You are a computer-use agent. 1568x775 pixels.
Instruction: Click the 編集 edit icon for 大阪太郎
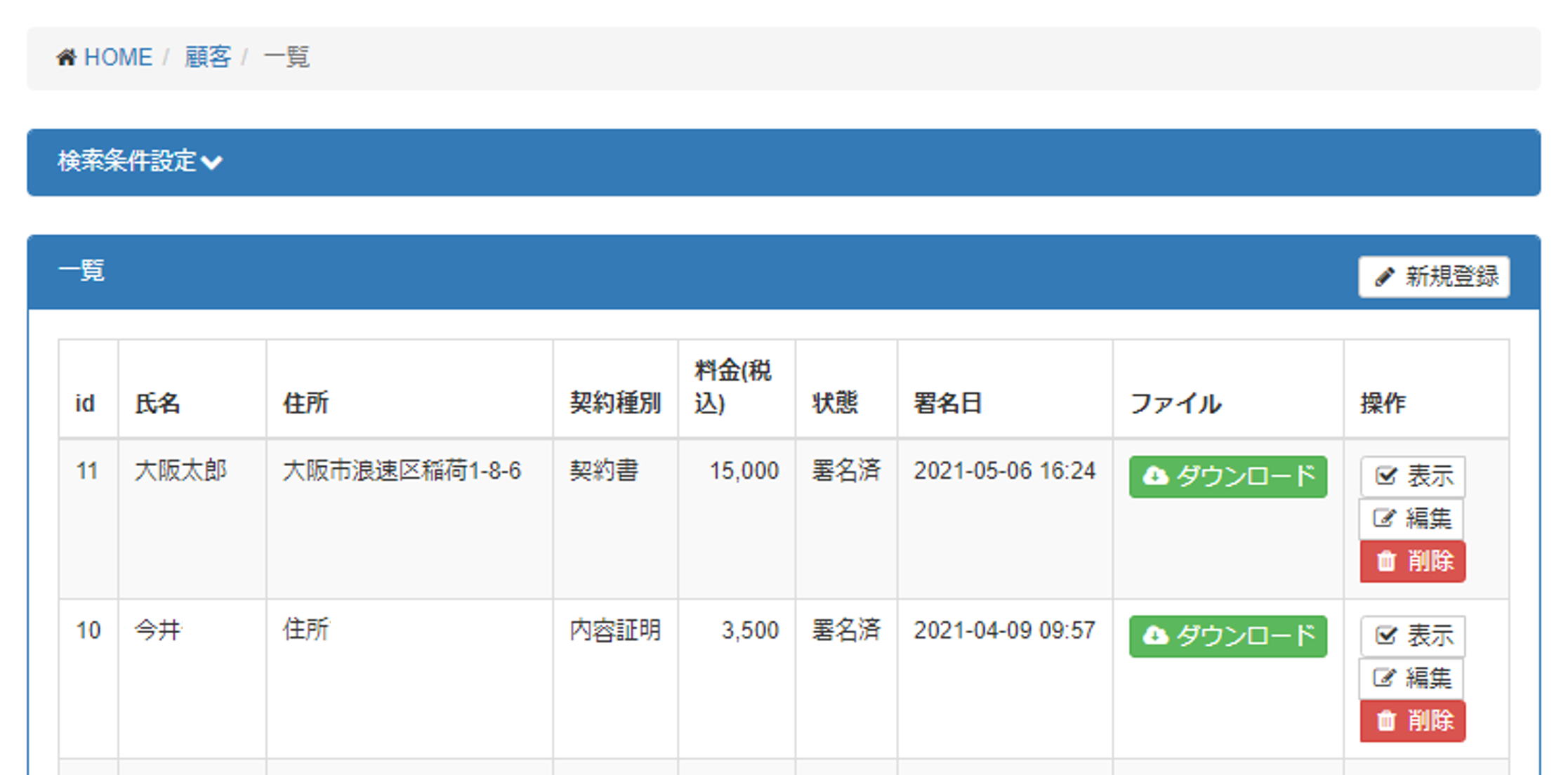[1385, 519]
